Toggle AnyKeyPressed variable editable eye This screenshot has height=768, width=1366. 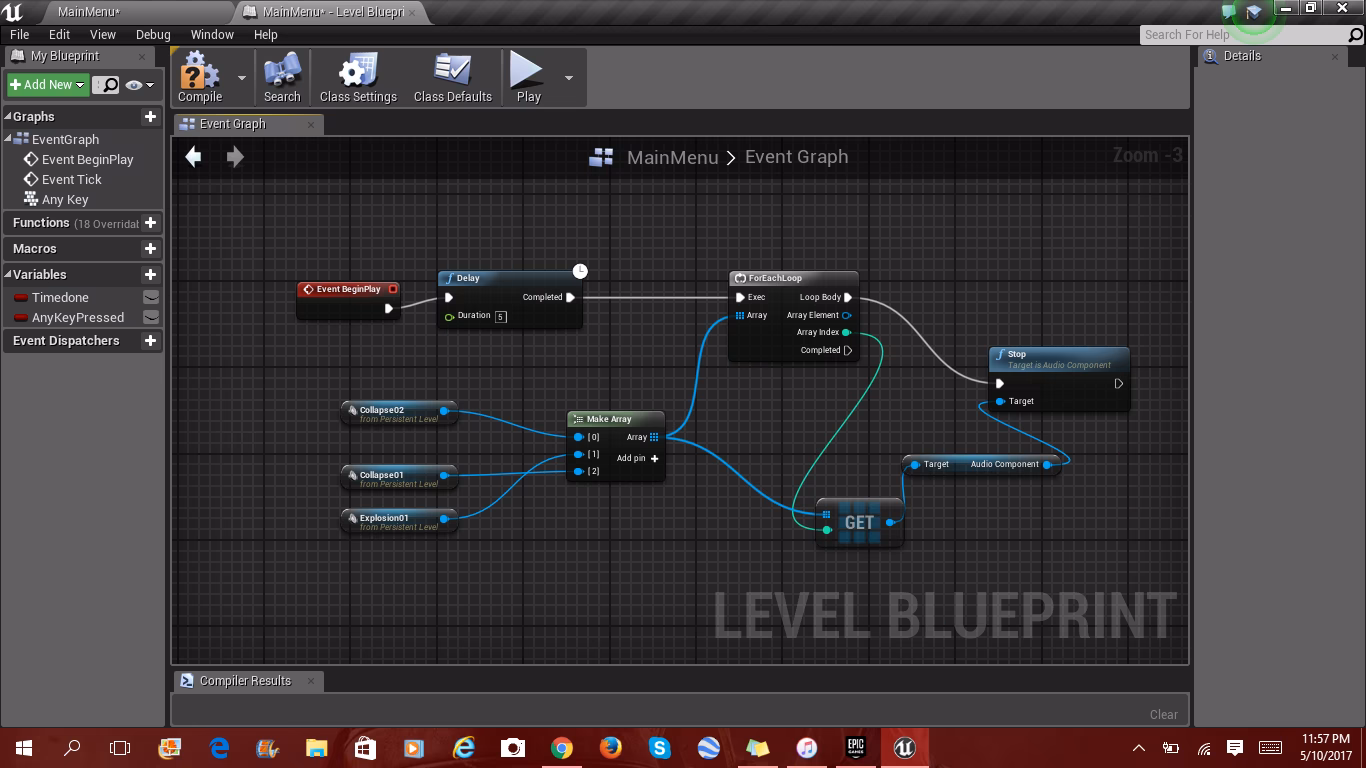click(x=151, y=318)
